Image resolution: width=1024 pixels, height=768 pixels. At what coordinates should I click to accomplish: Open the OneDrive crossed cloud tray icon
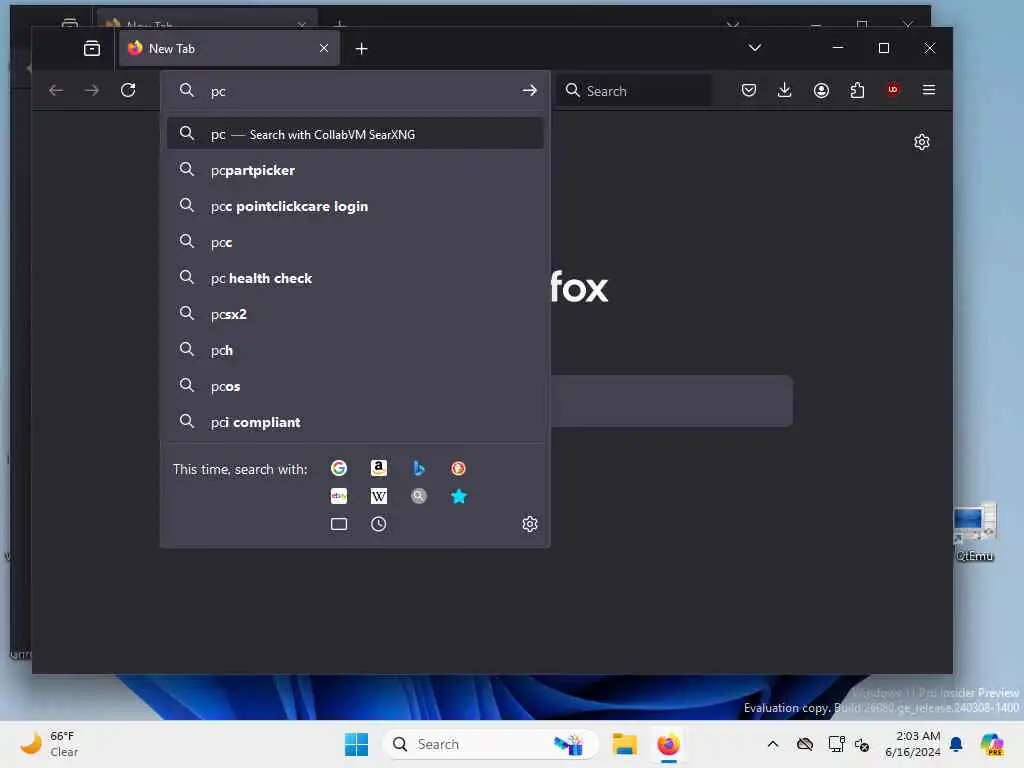click(805, 744)
